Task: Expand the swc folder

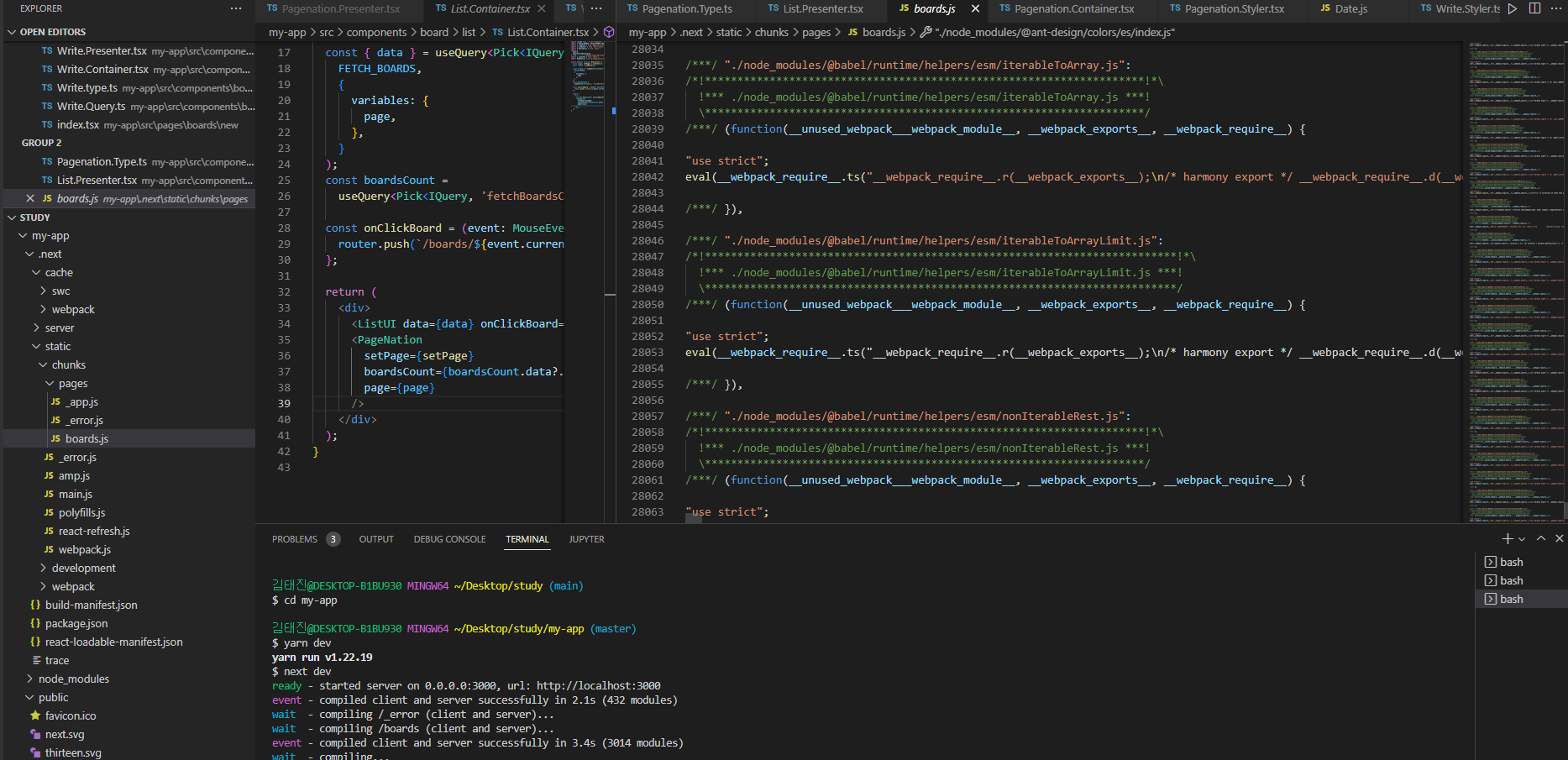Action: (44, 291)
